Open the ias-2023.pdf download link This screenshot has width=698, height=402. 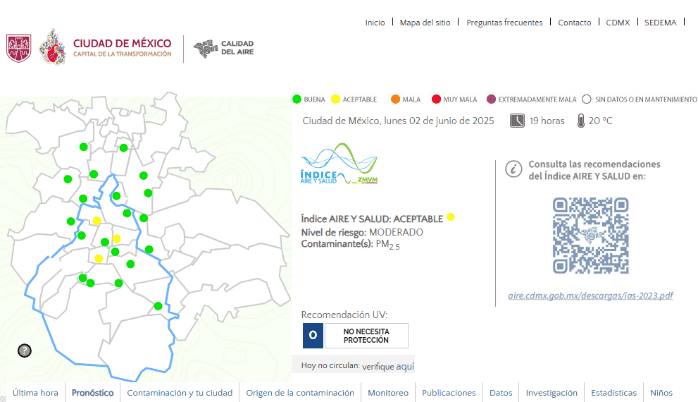click(590, 296)
